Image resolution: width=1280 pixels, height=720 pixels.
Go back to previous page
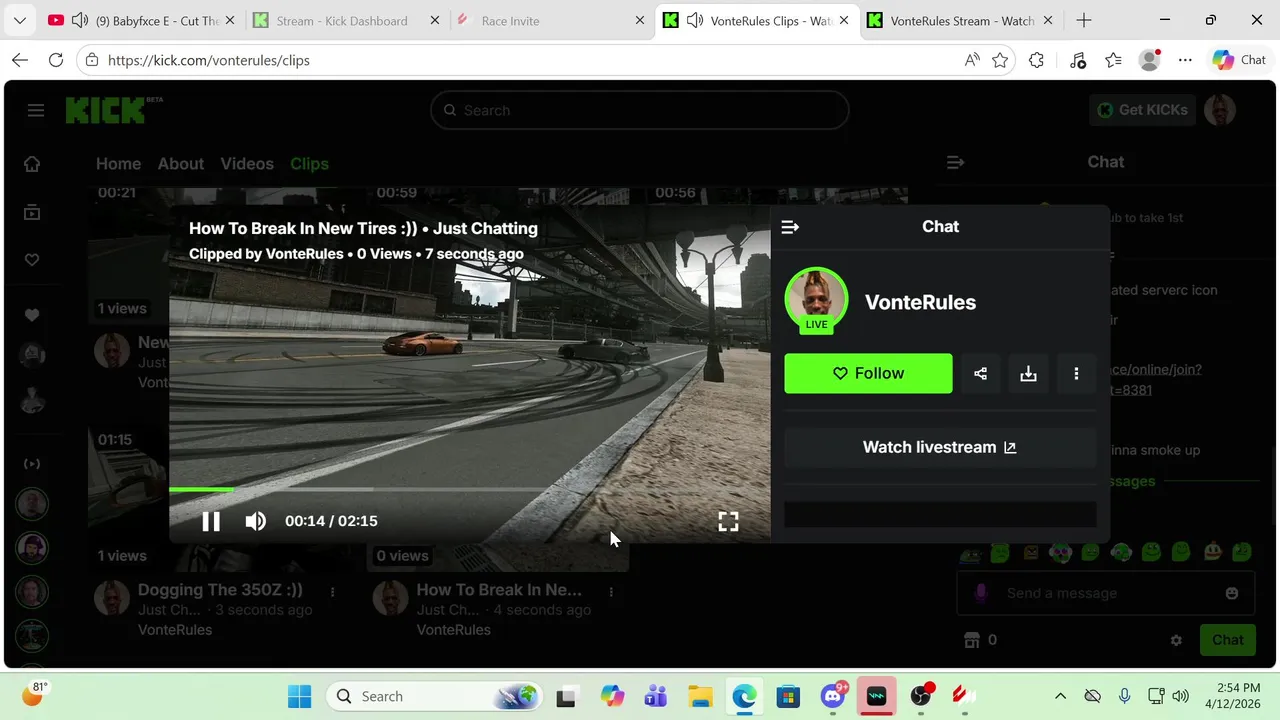(20, 60)
